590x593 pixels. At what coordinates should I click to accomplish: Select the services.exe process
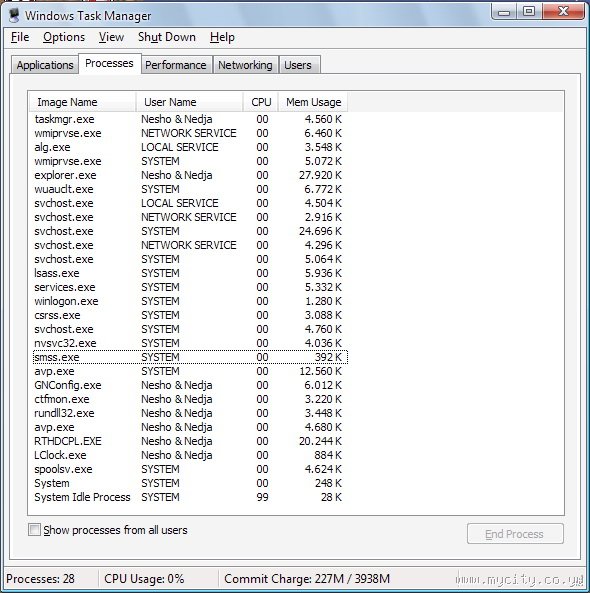190,287
